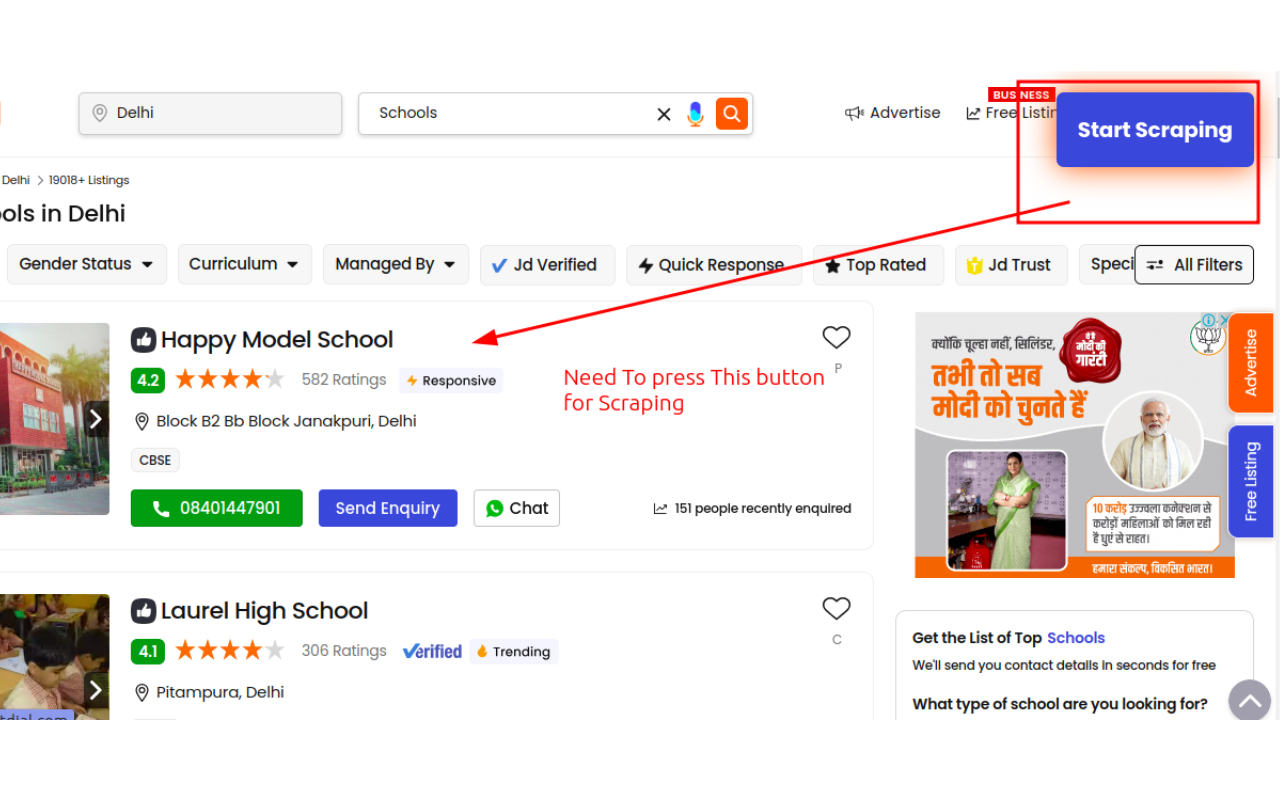Enable the Jd Trust filter
The image size is (1280, 800).
(1010, 265)
